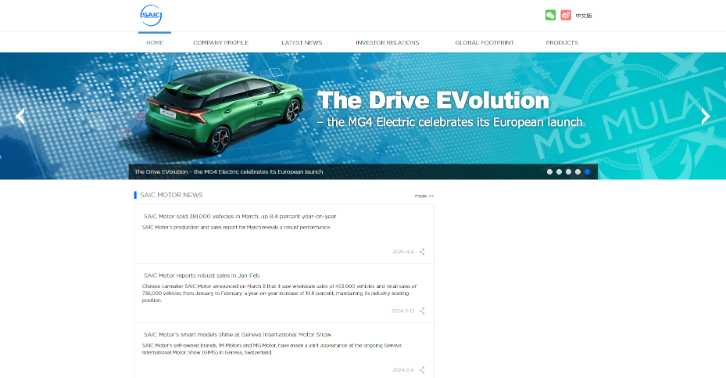Image resolution: width=726 pixels, height=378 pixels.
Task: Open GLOBAL FOOTPRINT menu
Action: pos(484,43)
